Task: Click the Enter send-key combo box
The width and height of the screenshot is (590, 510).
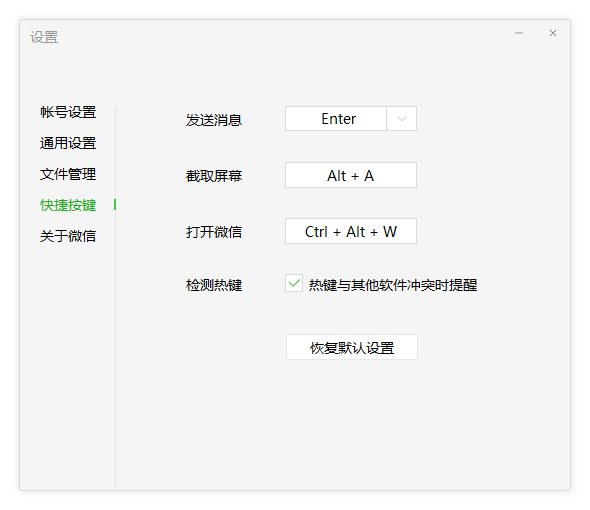Action: click(x=351, y=119)
